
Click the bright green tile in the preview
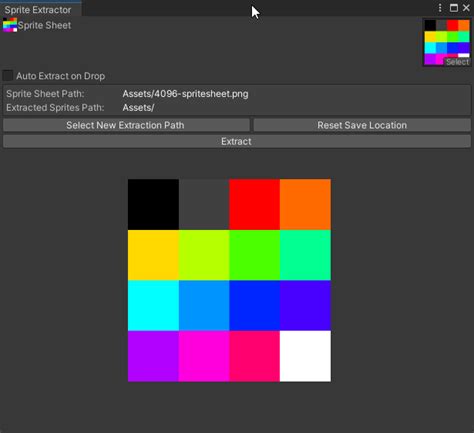(x=255, y=255)
